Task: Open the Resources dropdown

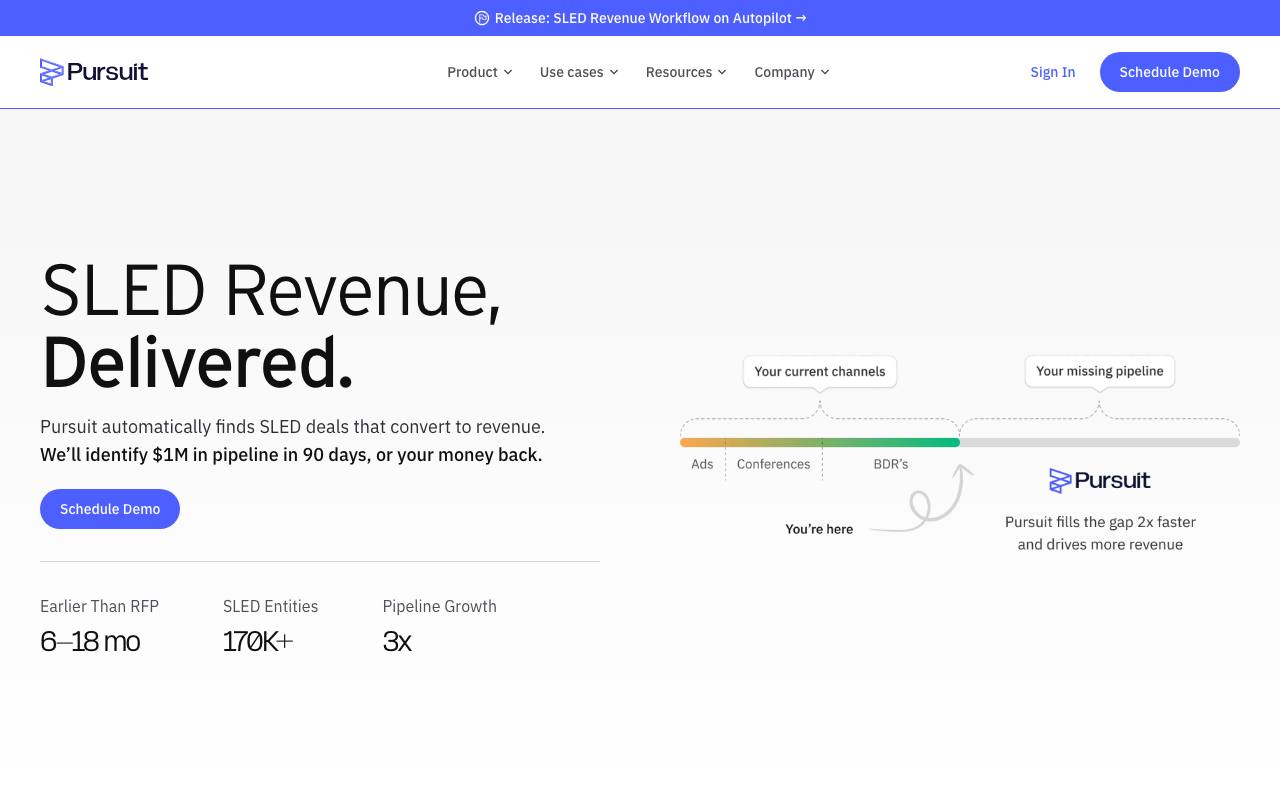Action: pyautogui.click(x=686, y=72)
